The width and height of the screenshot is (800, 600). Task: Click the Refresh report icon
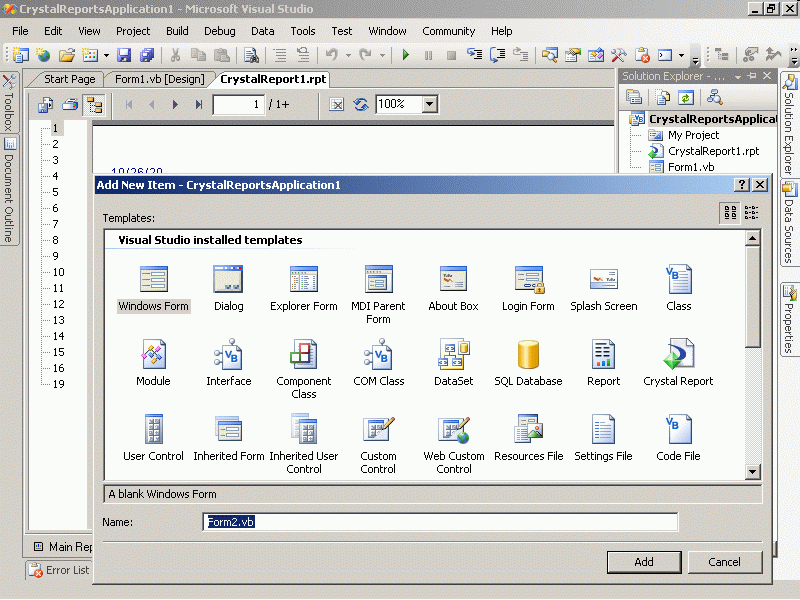click(361, 105)
